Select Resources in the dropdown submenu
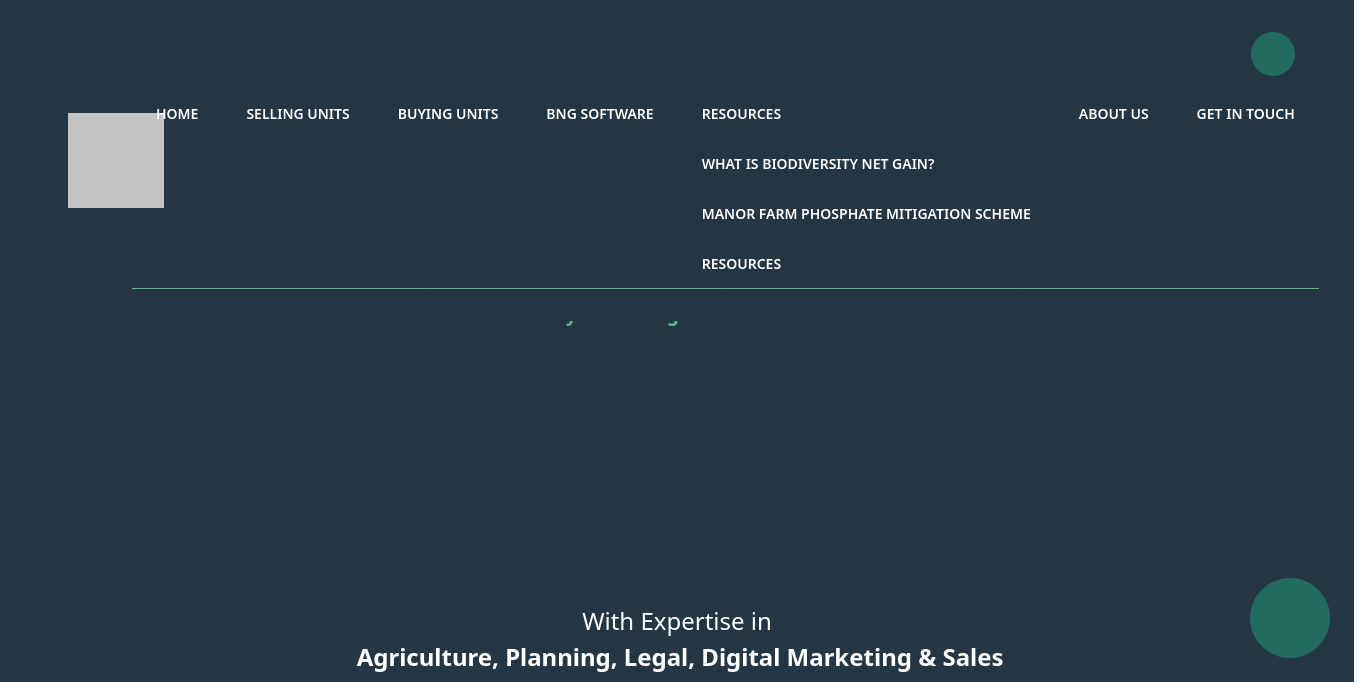 pos(741,264)
